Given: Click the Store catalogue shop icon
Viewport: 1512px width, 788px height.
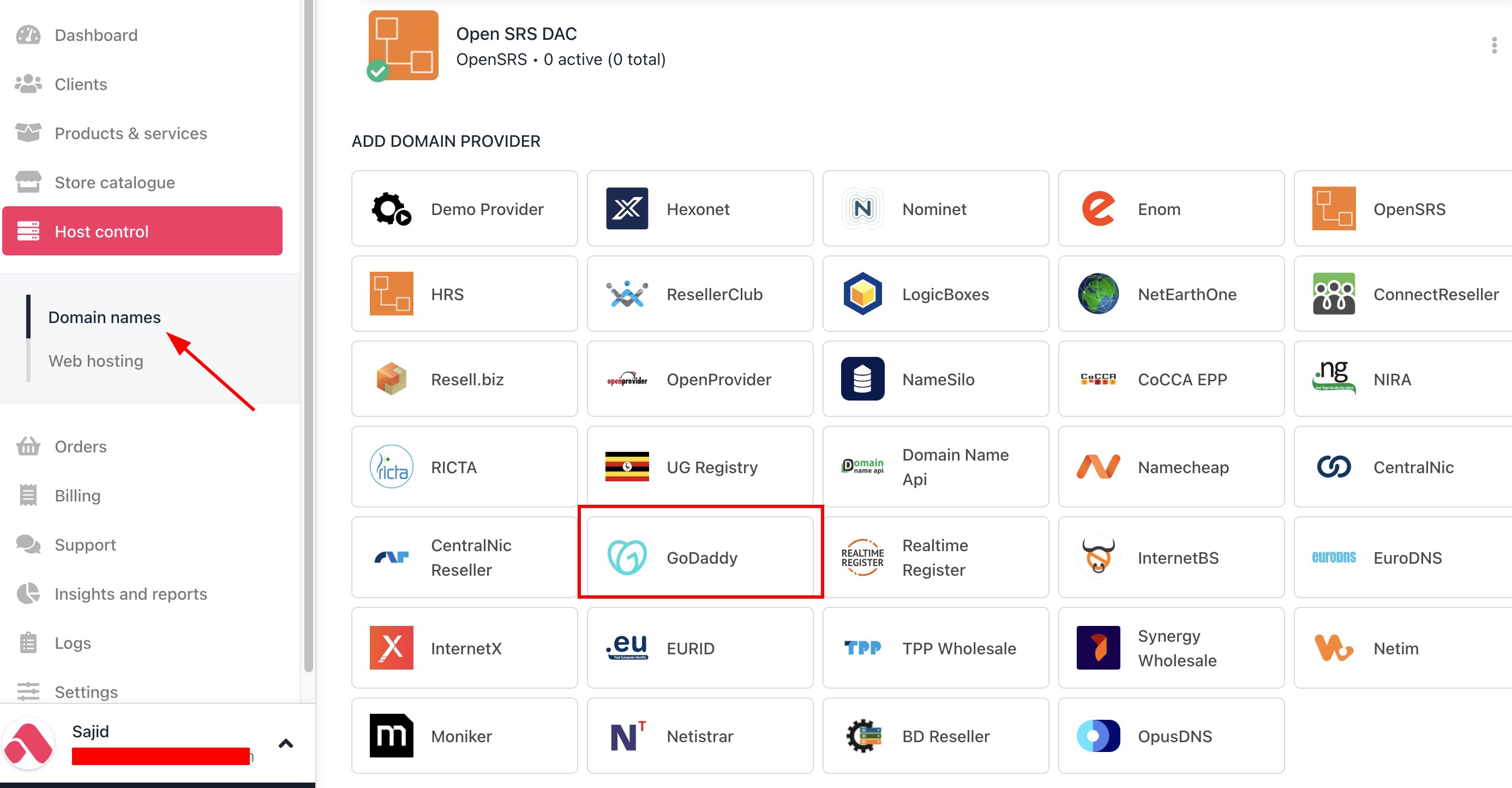Looking at the screenshot, I should click(x=28, y=183).
